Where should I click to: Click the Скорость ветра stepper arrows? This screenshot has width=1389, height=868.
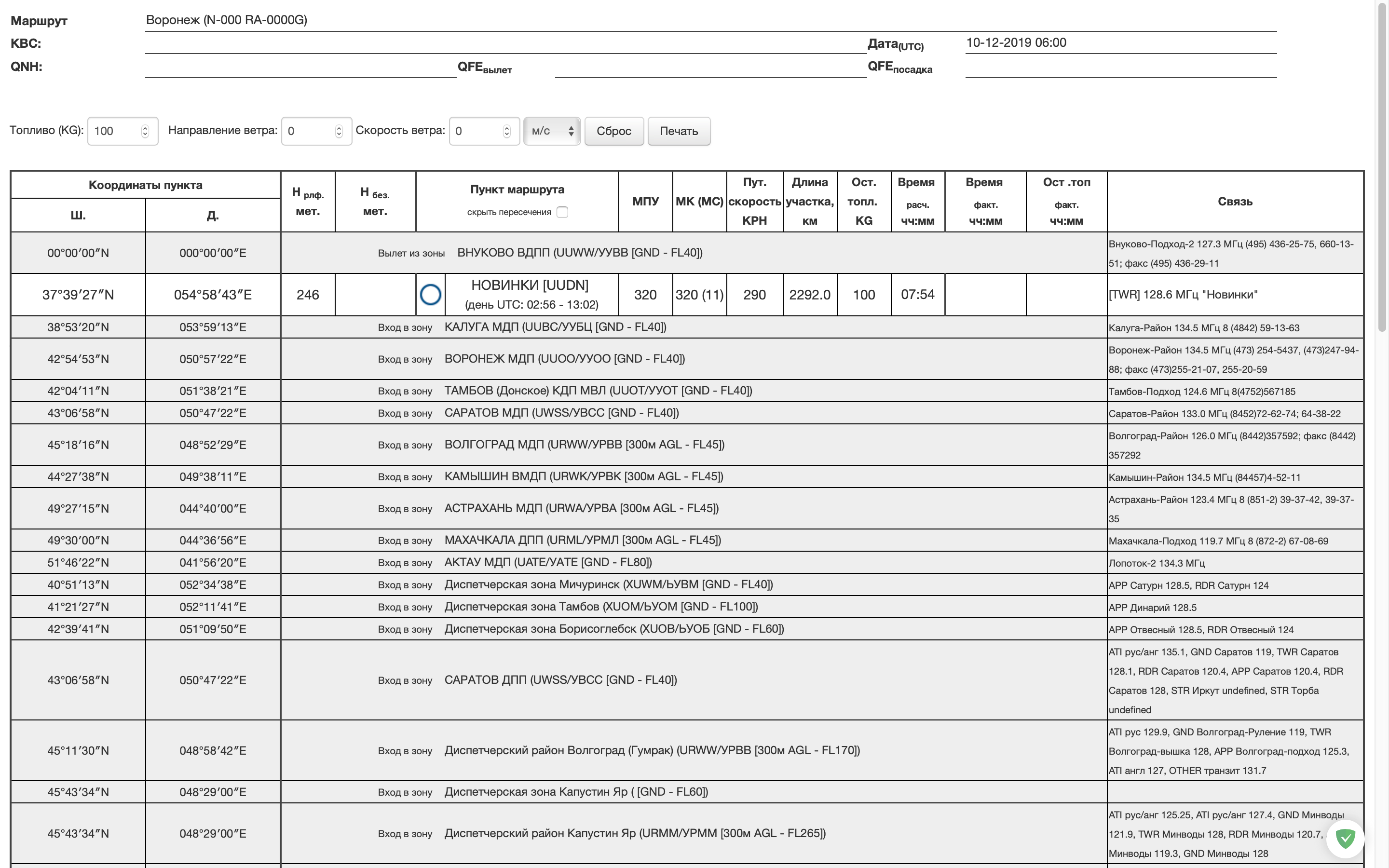point(506,131)
